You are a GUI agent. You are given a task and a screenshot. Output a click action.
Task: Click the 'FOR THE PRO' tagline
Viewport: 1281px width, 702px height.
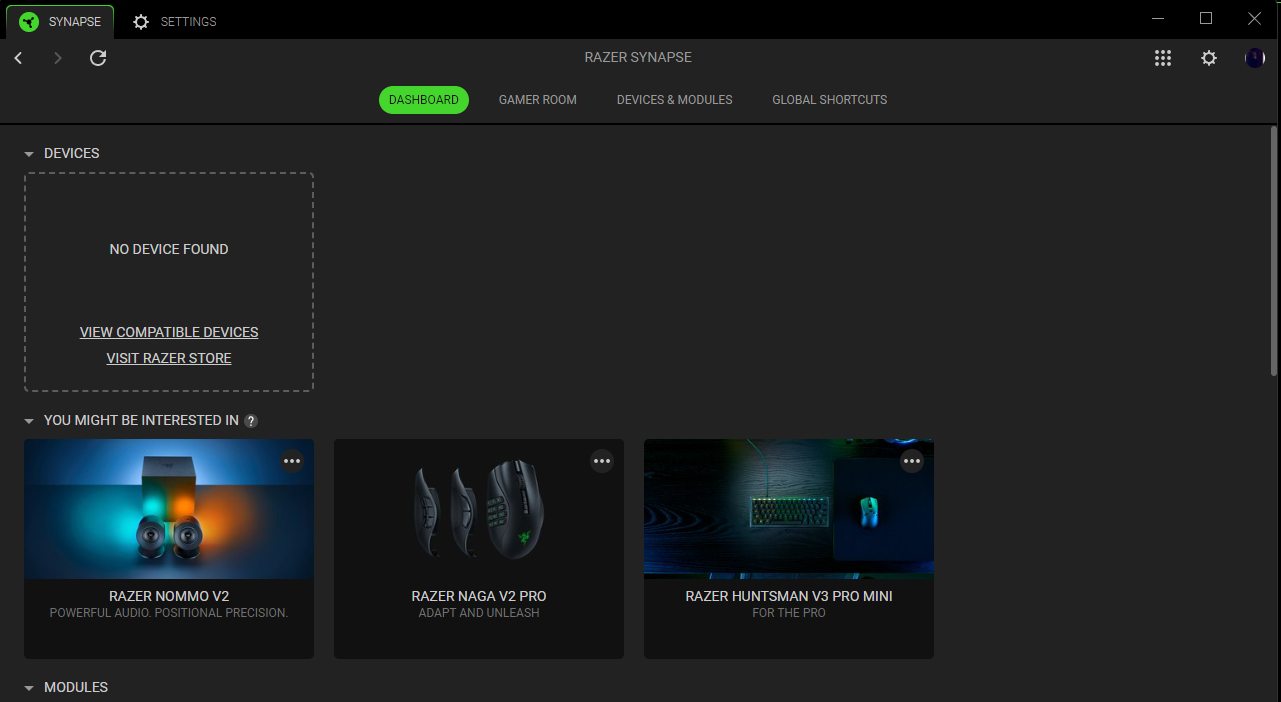(789, 613)
